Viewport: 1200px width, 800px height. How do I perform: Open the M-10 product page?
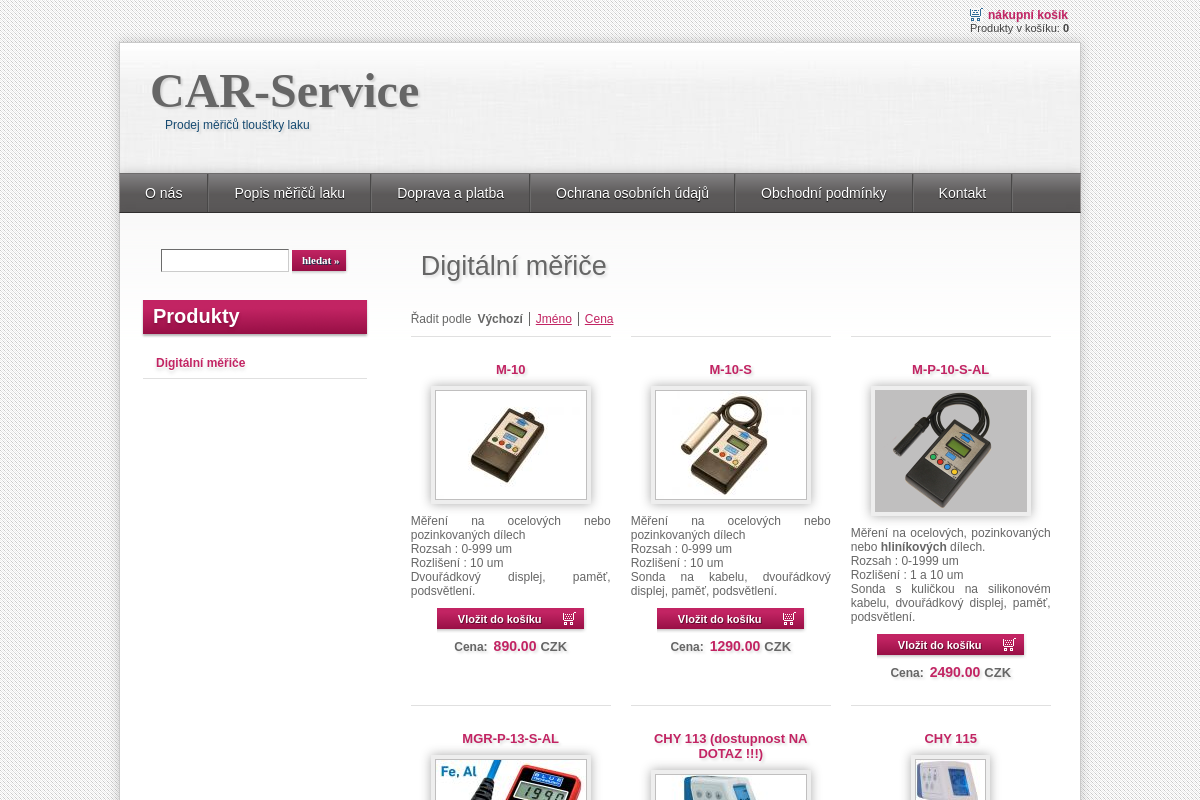510,369
